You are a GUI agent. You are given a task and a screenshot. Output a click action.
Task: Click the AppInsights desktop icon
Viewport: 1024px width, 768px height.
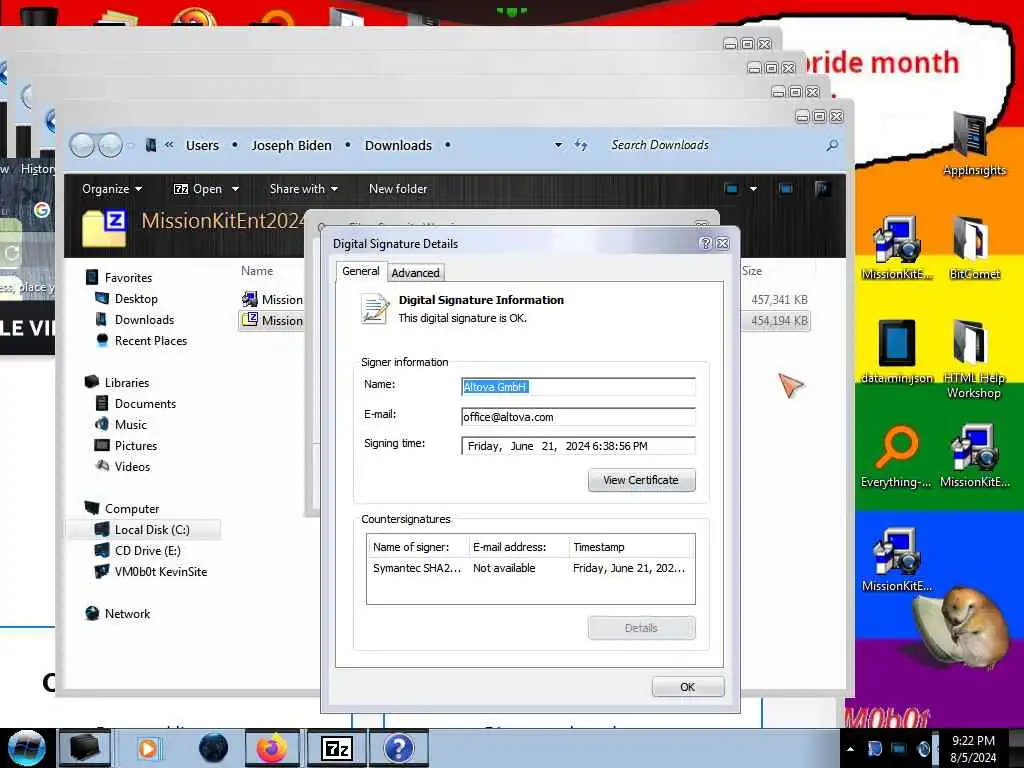click(x=974, y=145)
